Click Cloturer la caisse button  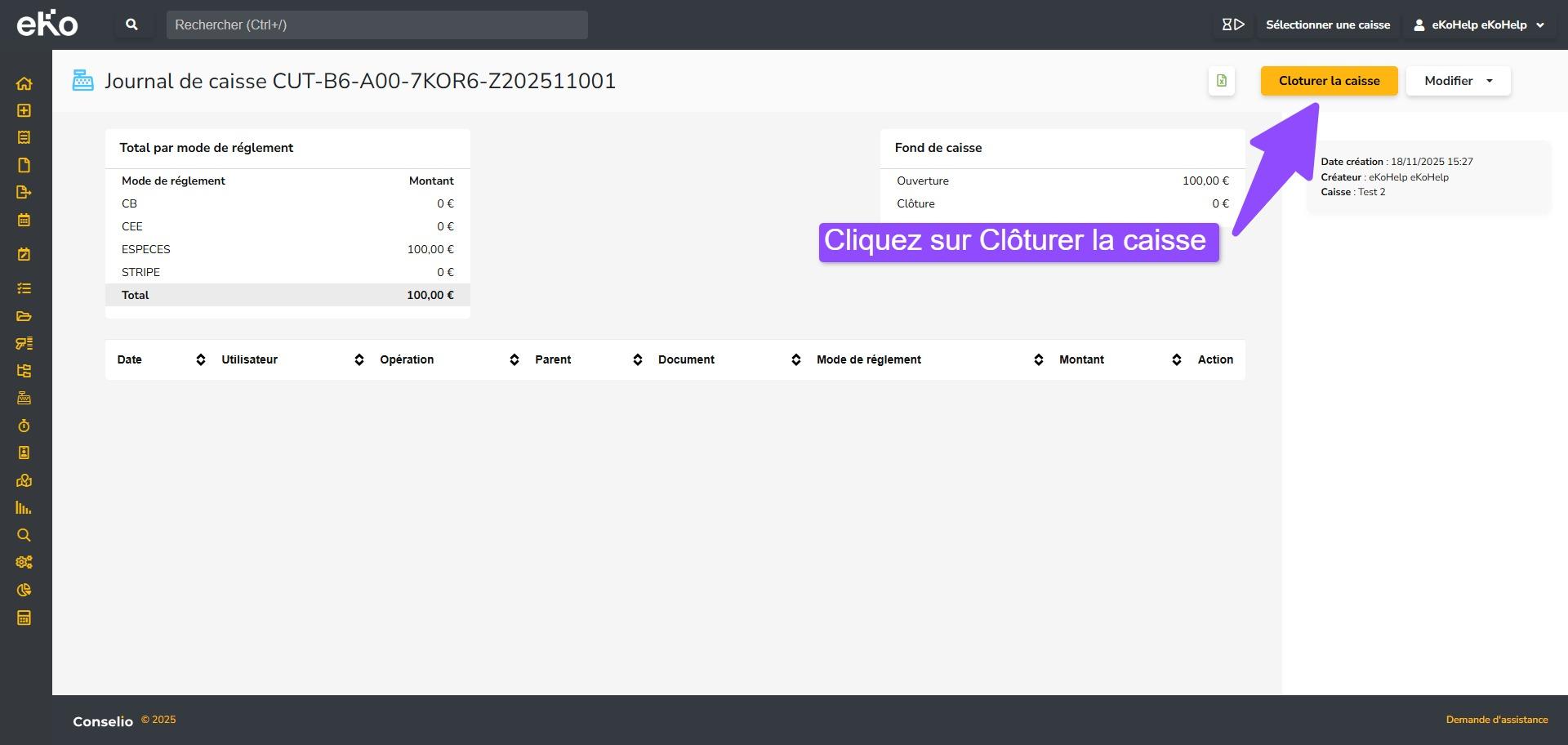coord(1329,81)
